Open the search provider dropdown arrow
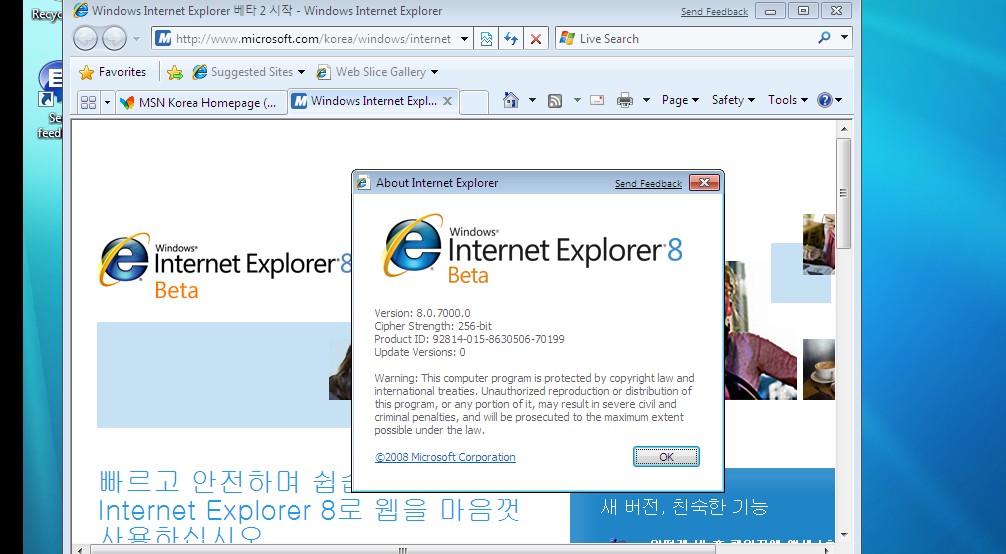 tap(844, 37)
